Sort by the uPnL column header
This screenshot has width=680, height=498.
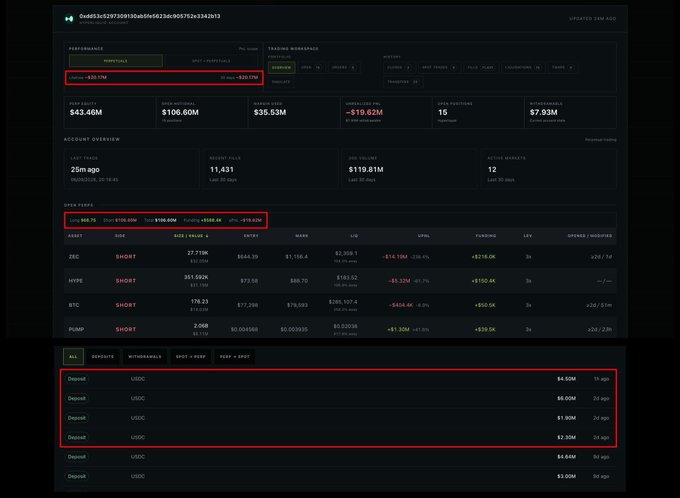coord(424,236)
